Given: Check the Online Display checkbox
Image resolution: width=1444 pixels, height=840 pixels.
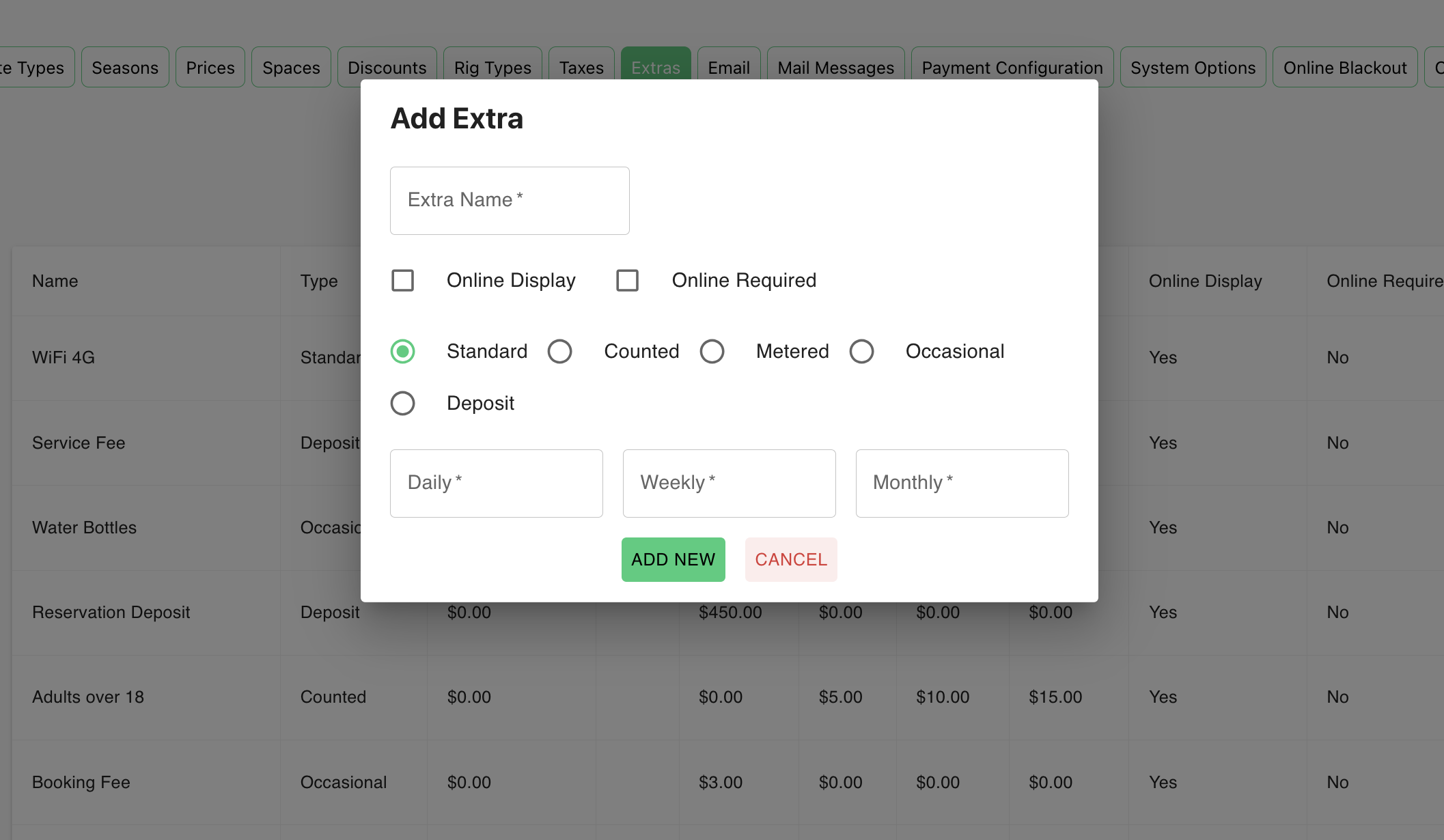Looking at the screenshot, I should (x=402, y=280).
